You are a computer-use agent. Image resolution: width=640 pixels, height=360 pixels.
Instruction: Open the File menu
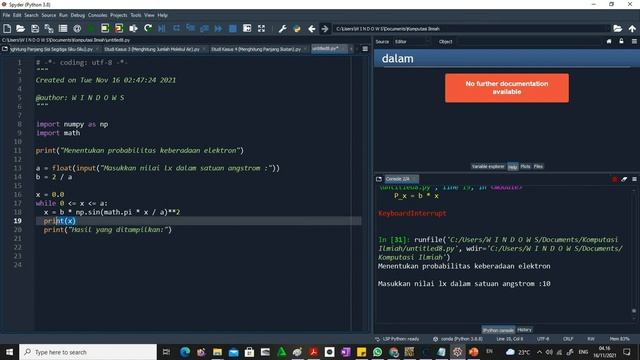tap(6, 15)
